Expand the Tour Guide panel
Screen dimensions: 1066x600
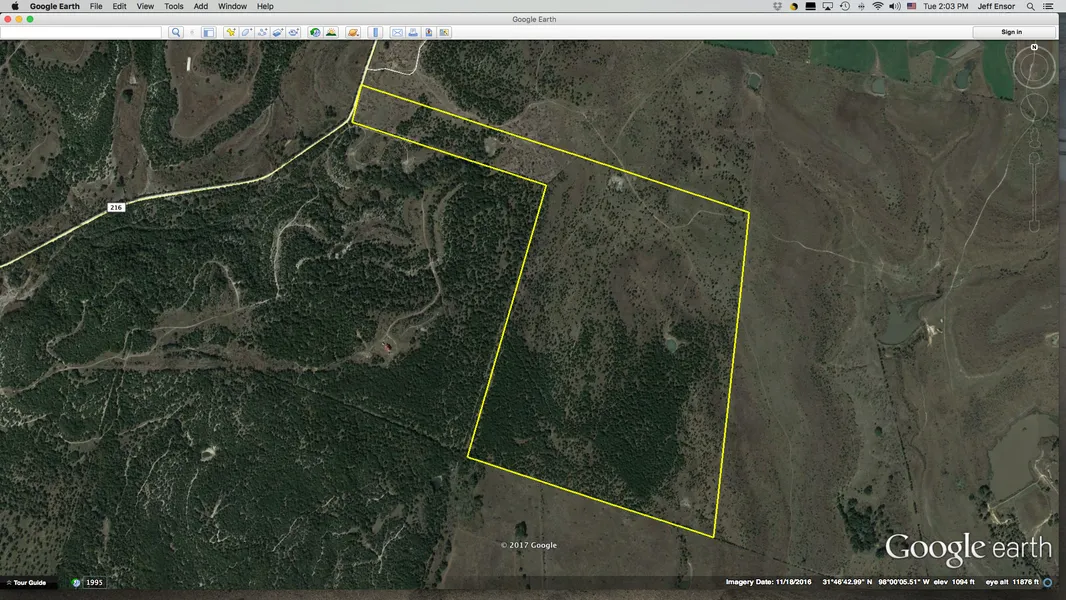point(25,582)
